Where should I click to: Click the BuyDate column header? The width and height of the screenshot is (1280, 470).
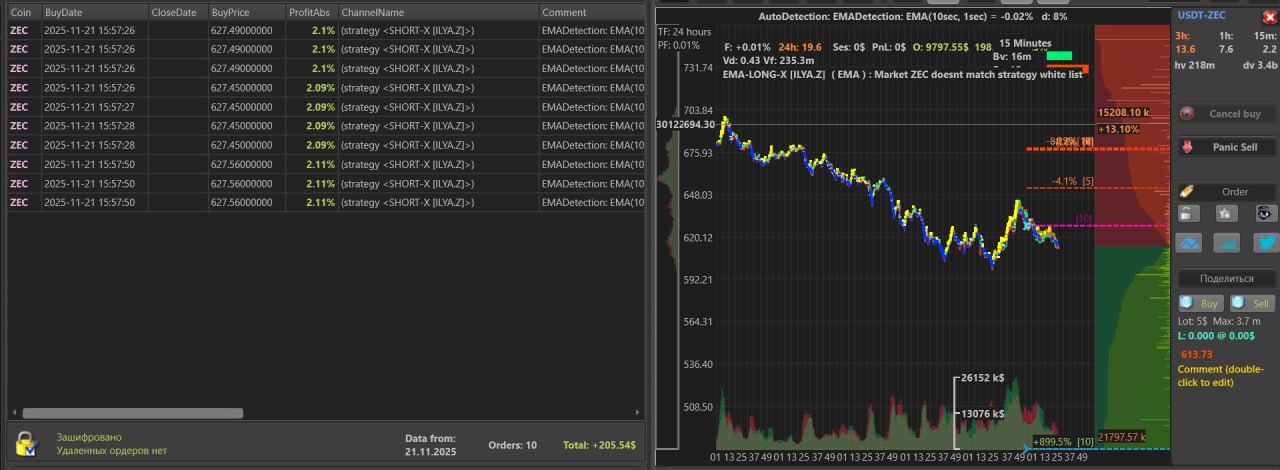pyautogui.click(x=94, y=12)
